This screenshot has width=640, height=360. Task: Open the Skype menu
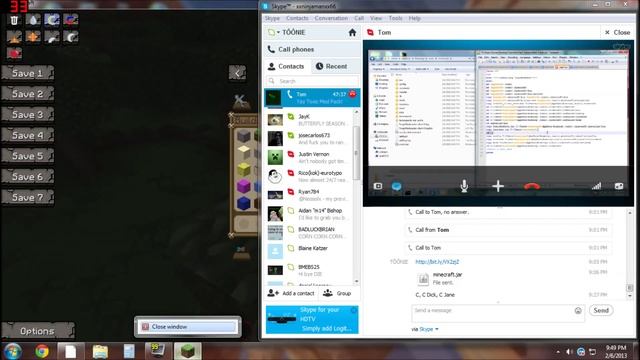pyautogui.click(x=272, y=18)
